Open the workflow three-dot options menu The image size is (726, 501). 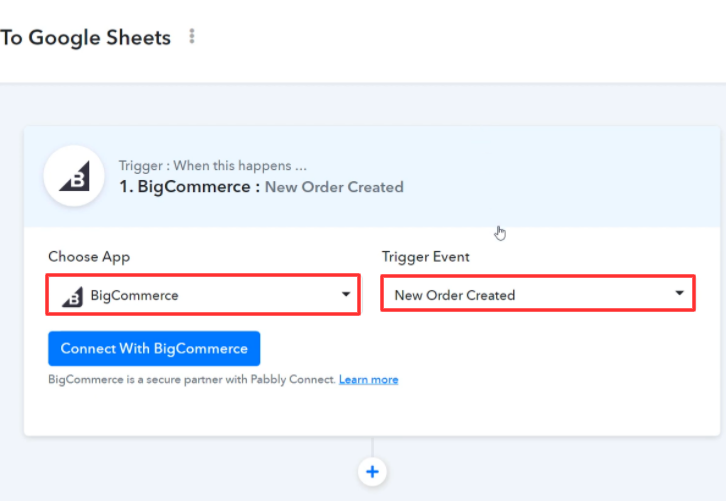(192, 36)
